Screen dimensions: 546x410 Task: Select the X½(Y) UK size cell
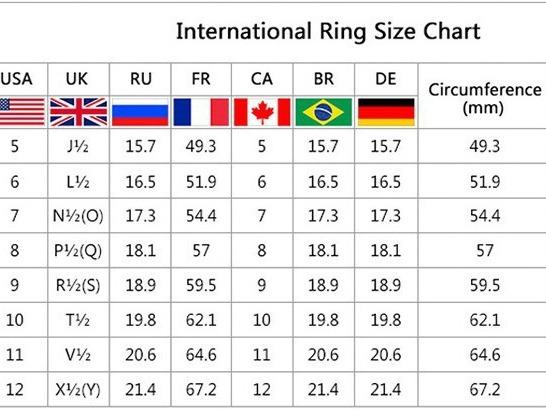[78, 389]
